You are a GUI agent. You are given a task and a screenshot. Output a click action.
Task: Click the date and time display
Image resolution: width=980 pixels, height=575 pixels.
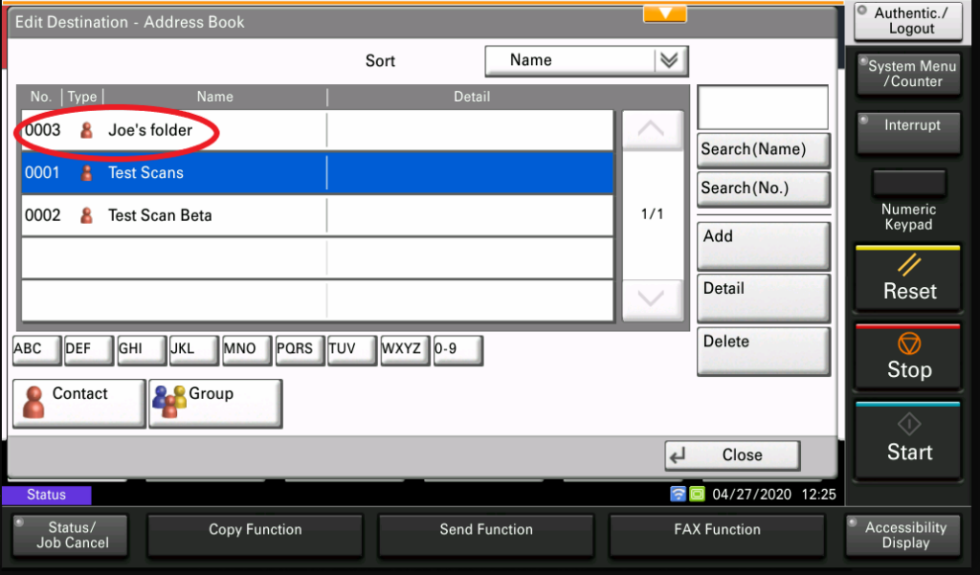pyautogui.click(x=774, y=494)
